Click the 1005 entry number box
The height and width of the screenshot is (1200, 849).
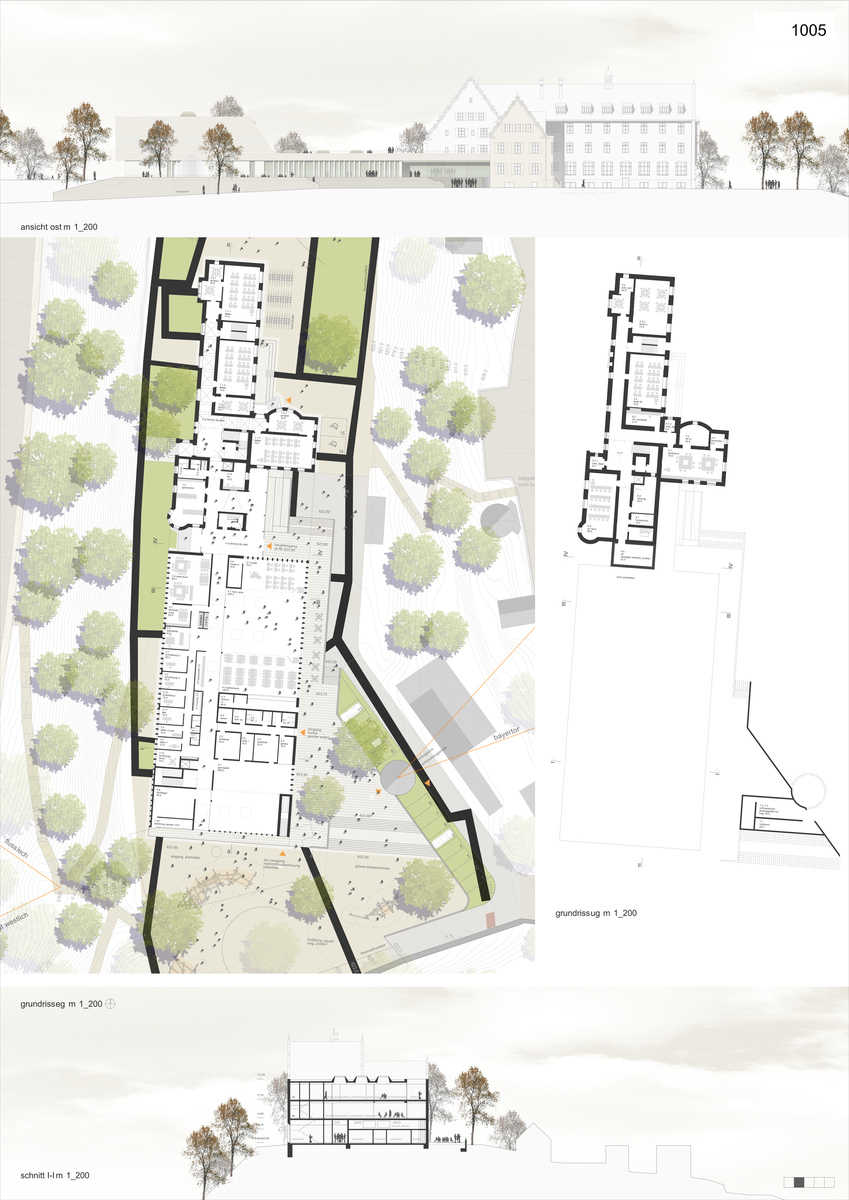[x=808, y=31]
